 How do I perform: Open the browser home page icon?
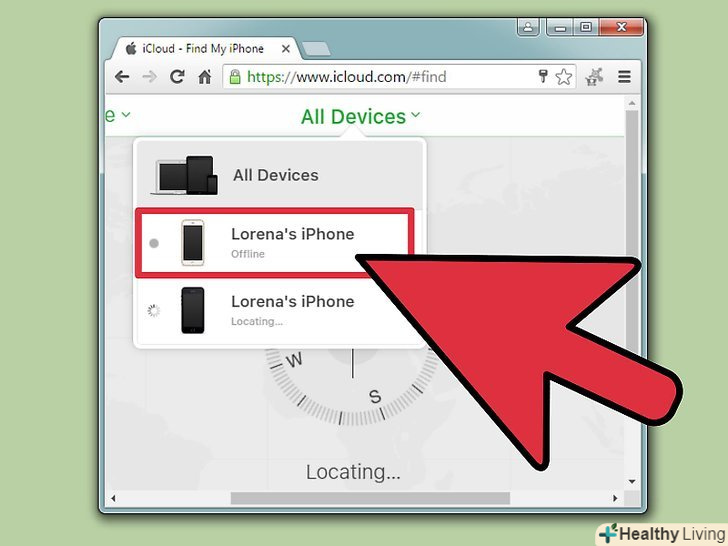click(x=205, y=77)
